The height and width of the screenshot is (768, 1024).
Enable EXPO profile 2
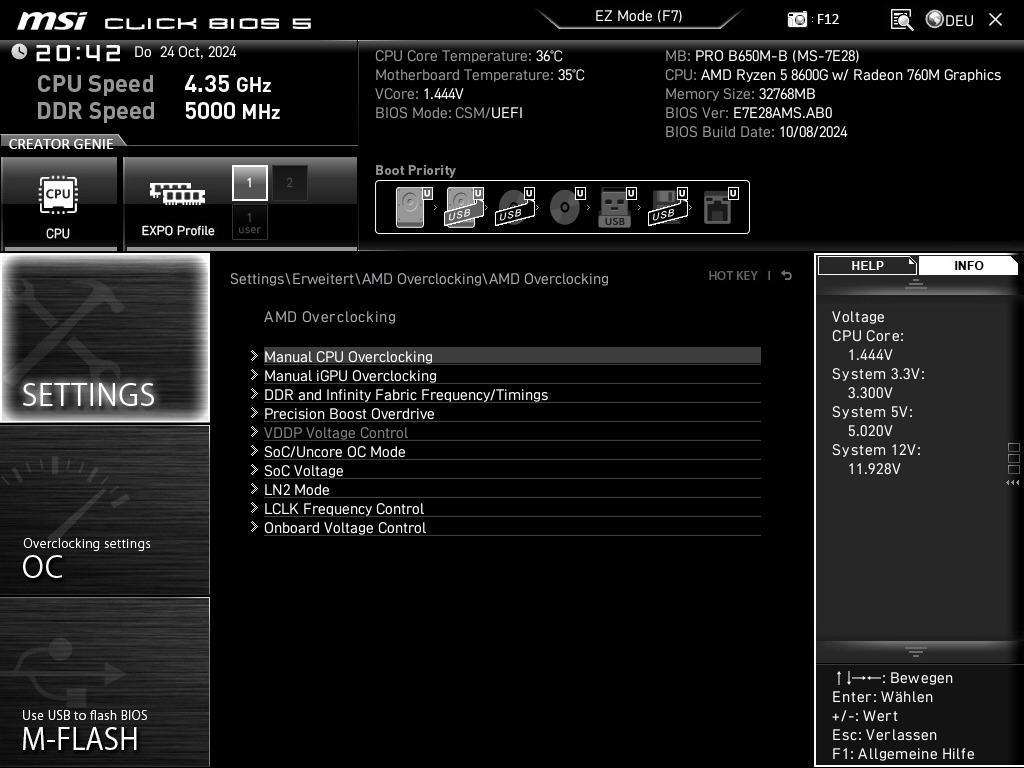(x=289, y=183)
